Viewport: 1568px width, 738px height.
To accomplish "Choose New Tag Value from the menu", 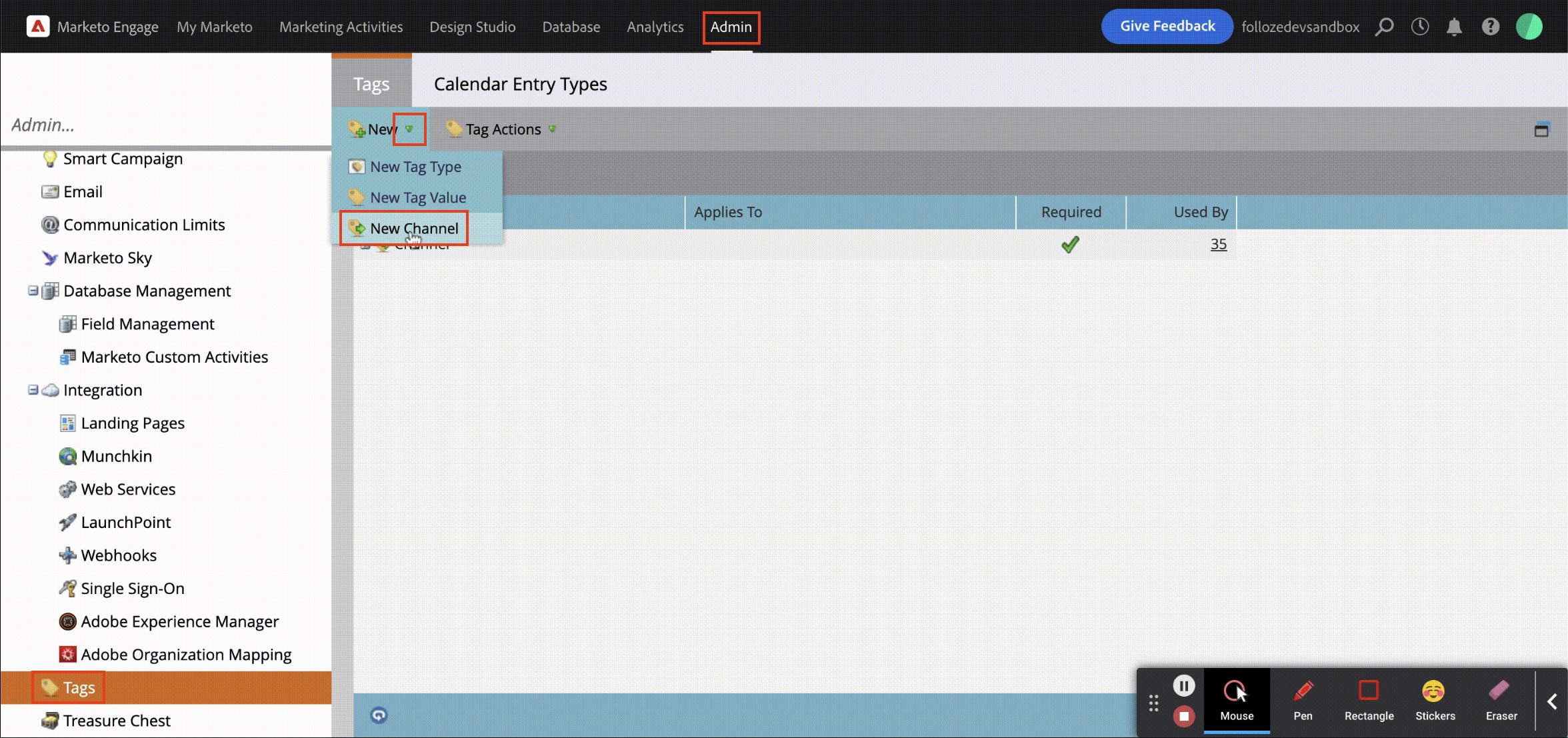I will pos(417,197).
